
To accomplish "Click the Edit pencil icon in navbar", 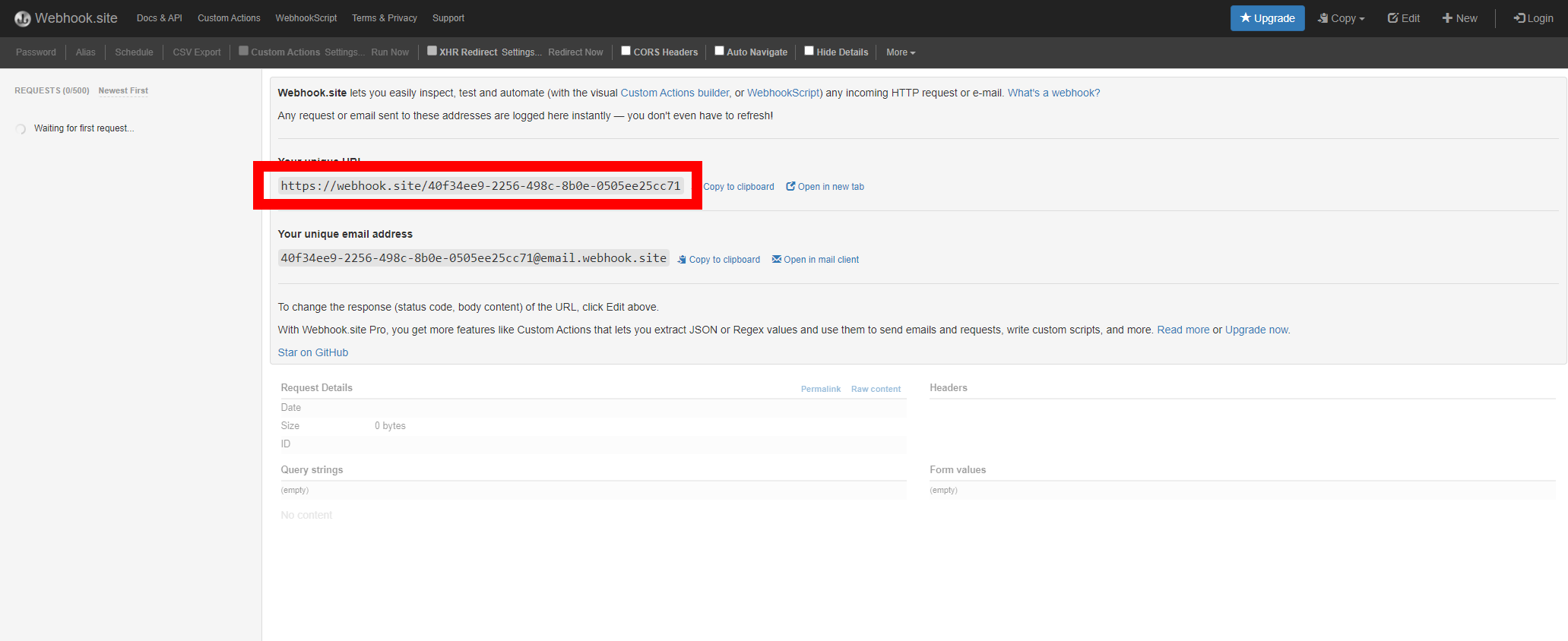I will (x=1393, y=17).
